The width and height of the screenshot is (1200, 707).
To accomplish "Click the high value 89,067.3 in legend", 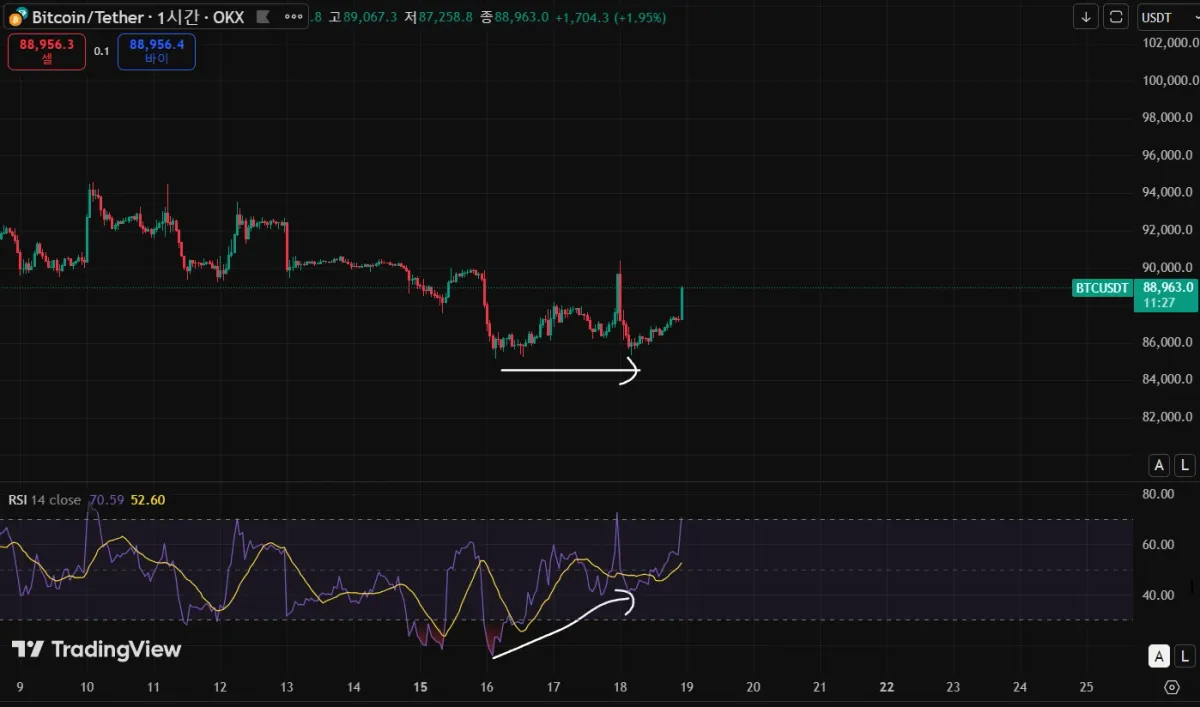I will pos(370,17).
